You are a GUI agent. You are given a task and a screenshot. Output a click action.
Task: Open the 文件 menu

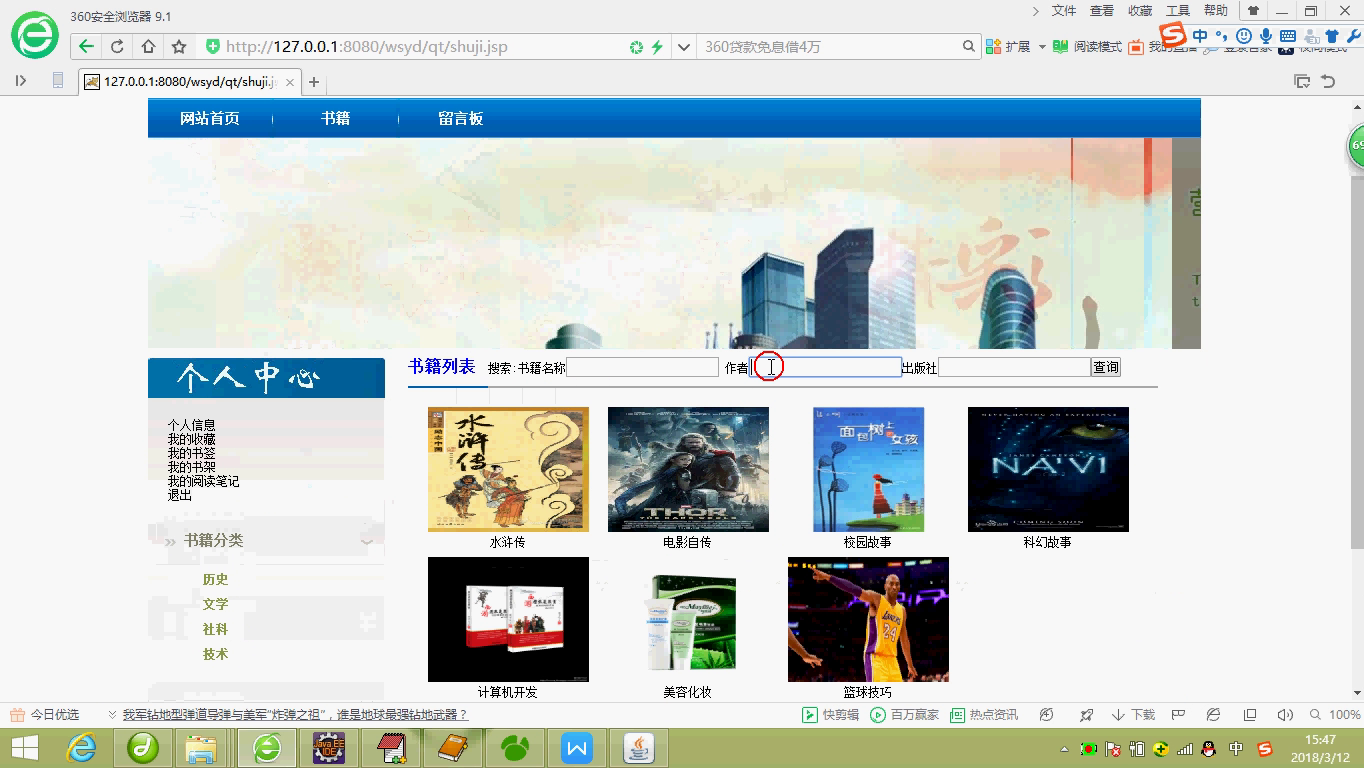pos(1064,11)
